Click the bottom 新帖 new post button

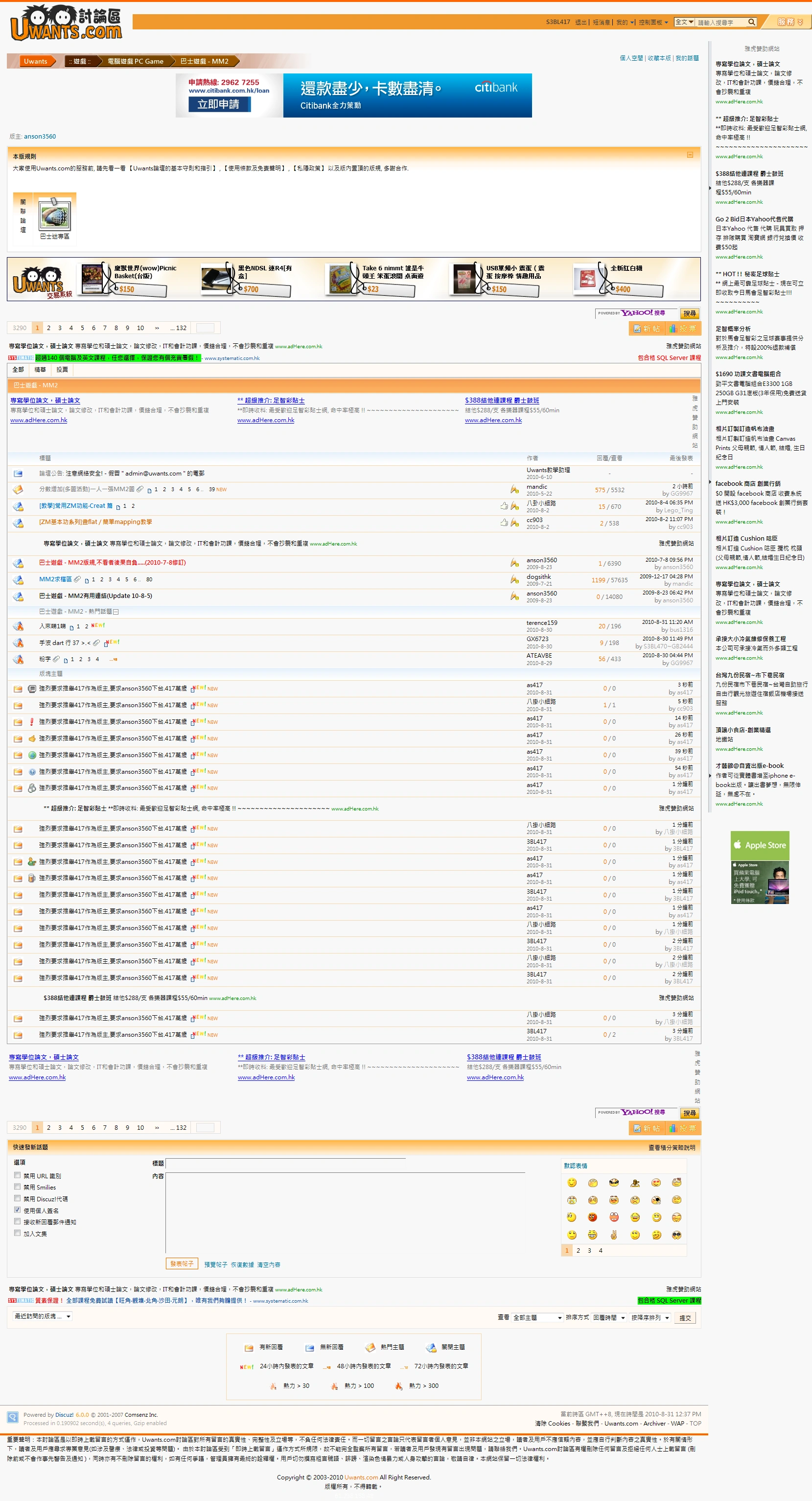[647, 1128]
